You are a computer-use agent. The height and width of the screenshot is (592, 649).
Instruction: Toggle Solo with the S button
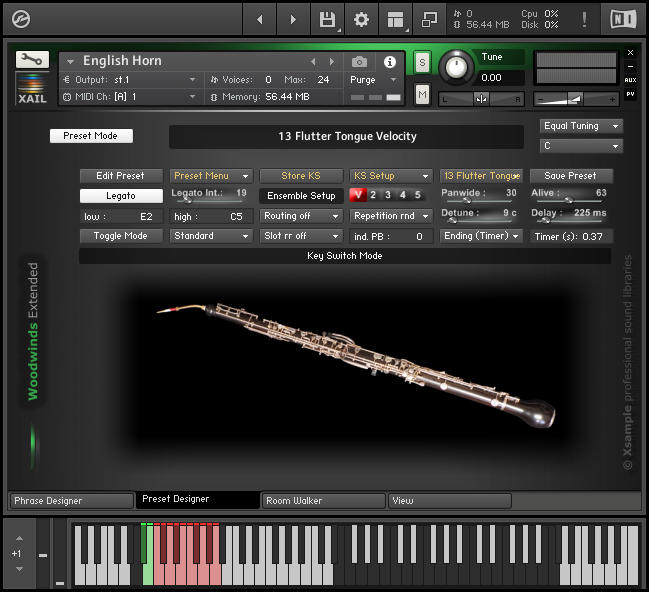(422, 62)
